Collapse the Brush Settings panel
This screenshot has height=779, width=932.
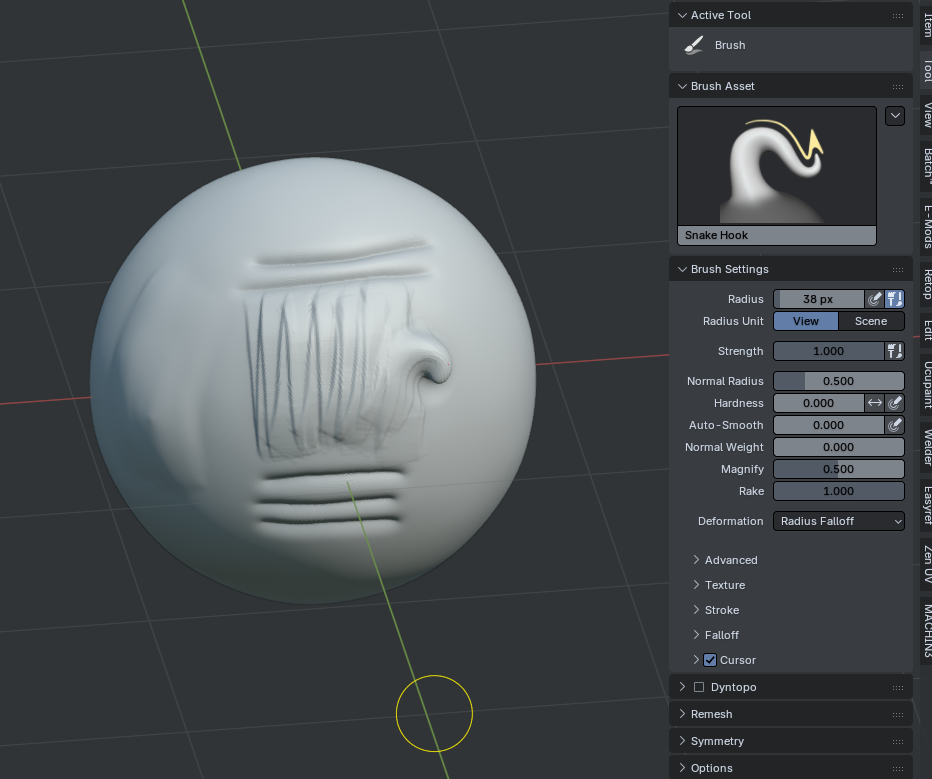coord(682,269)
